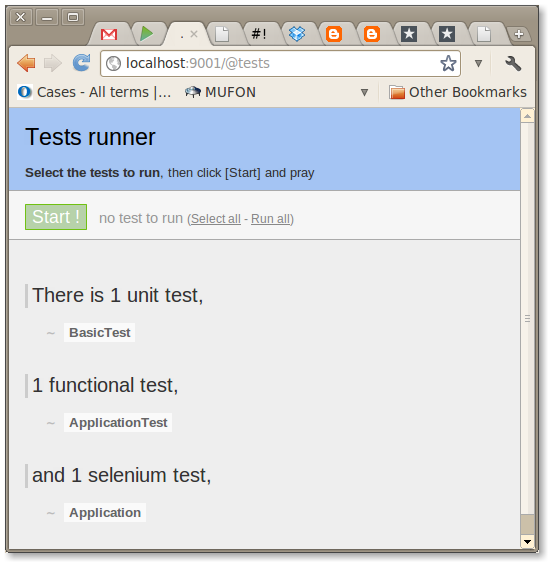Go back with the orange arrow
The image size is (548, 562).
coord(26,63)
